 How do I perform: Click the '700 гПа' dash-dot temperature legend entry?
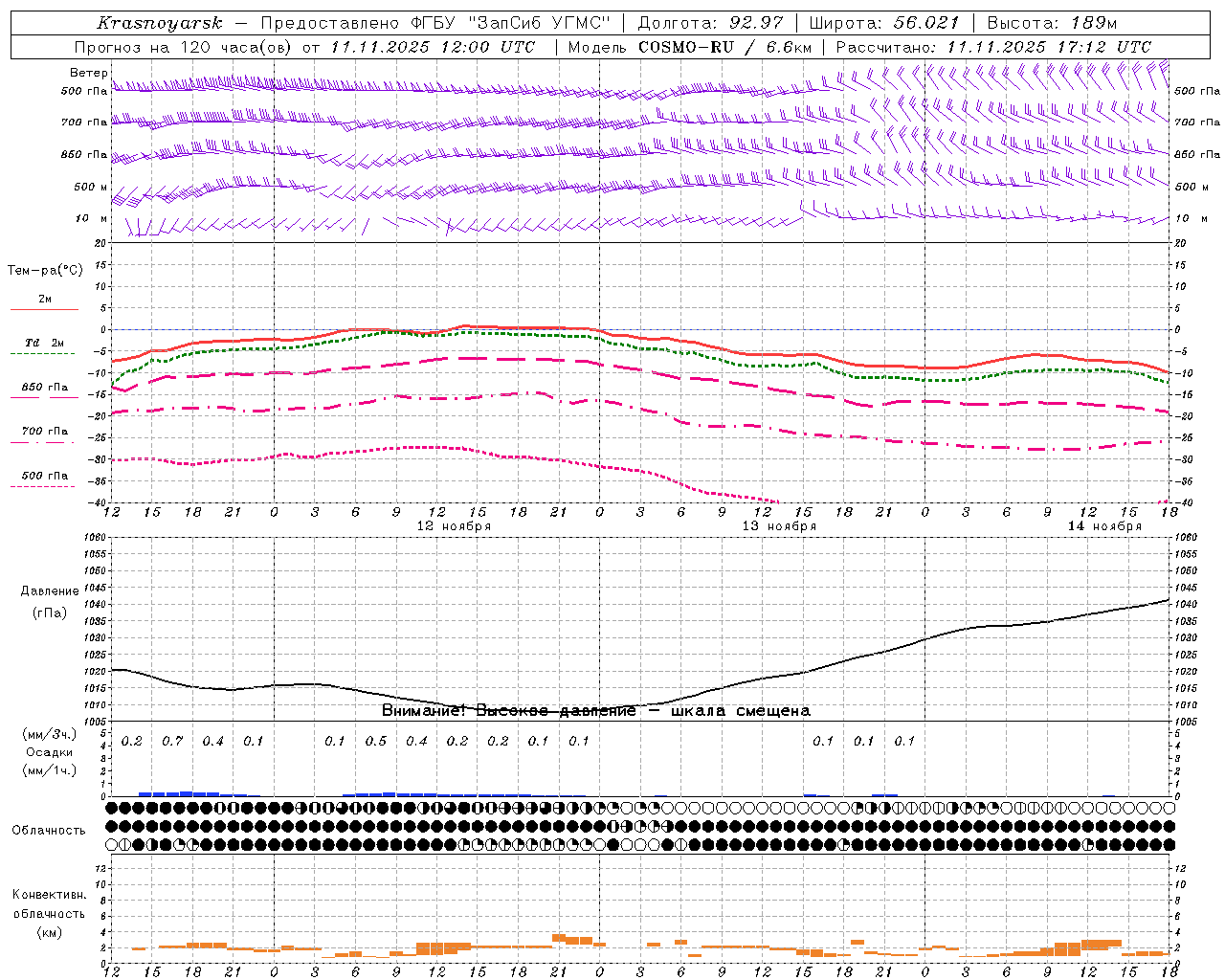click(45, 436)
